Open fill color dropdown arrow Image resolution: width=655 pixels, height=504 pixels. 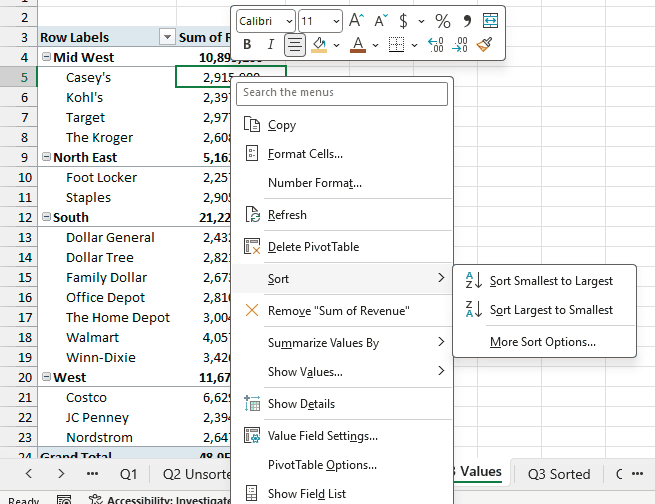click(337, 45)
